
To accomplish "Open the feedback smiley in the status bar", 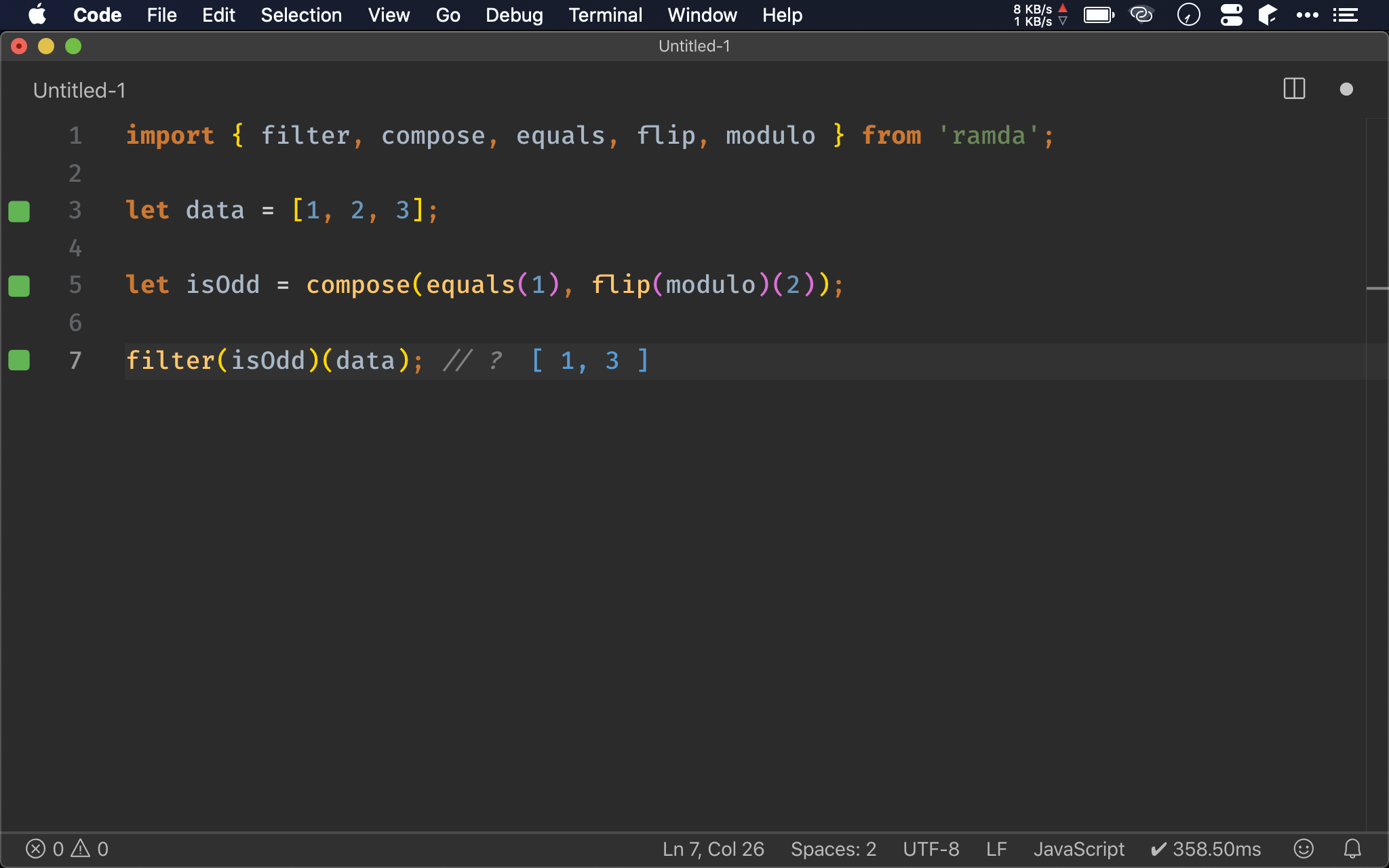I will point(1304,849).
